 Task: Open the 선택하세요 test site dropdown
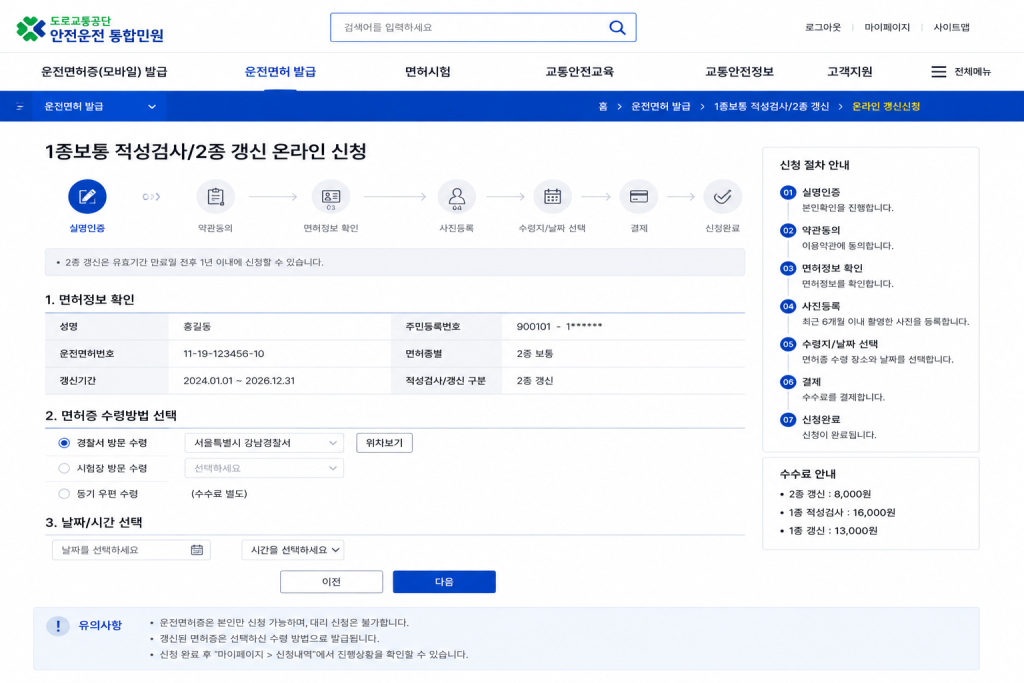[x=264, y=468]
